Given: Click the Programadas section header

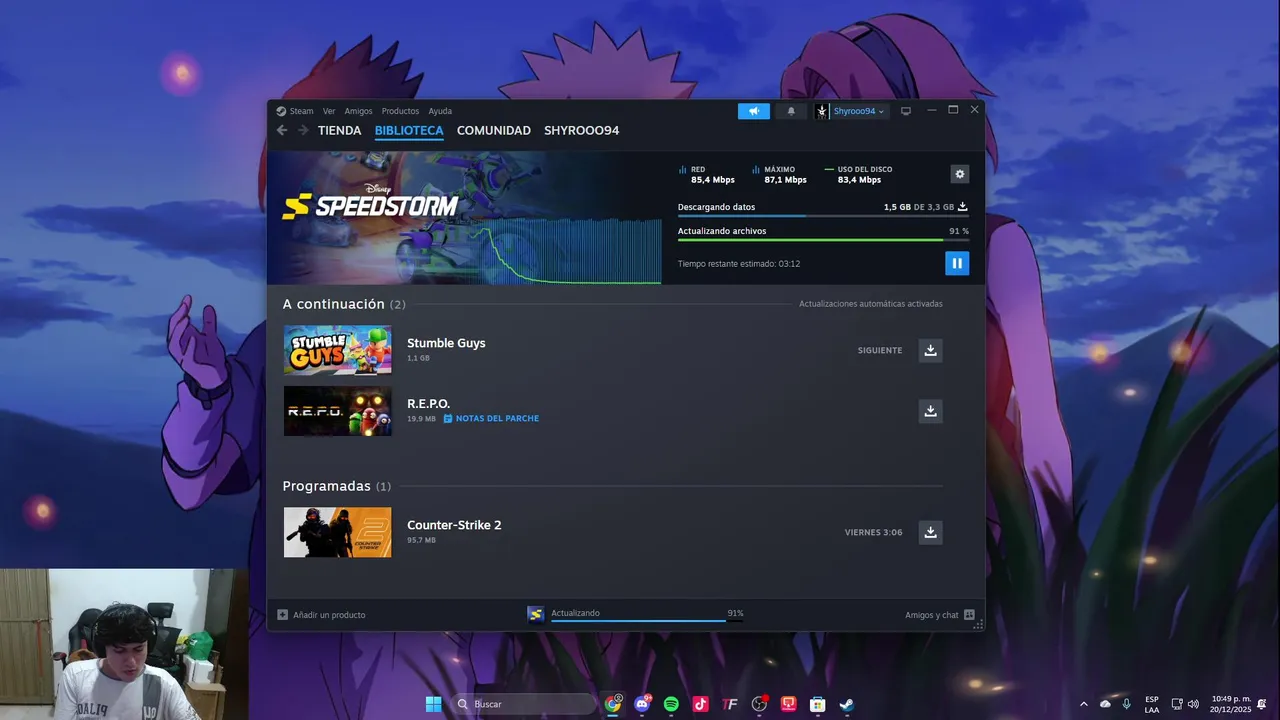Looking at the screenshot, I should (336, 486).
